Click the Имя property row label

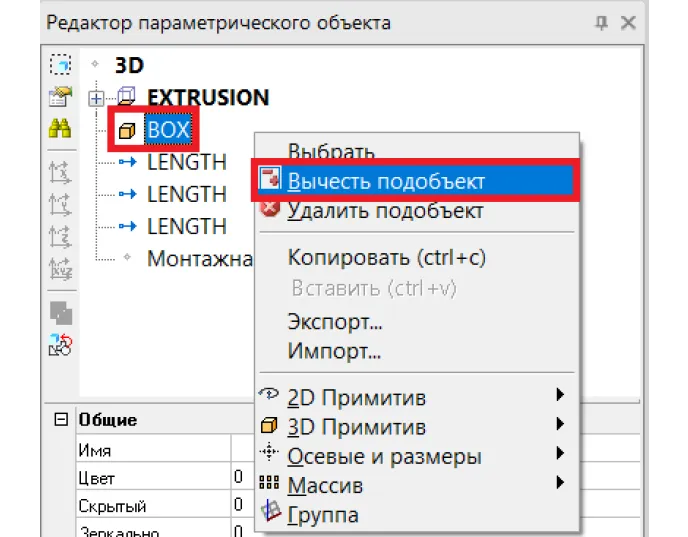[x=95, y=451]
